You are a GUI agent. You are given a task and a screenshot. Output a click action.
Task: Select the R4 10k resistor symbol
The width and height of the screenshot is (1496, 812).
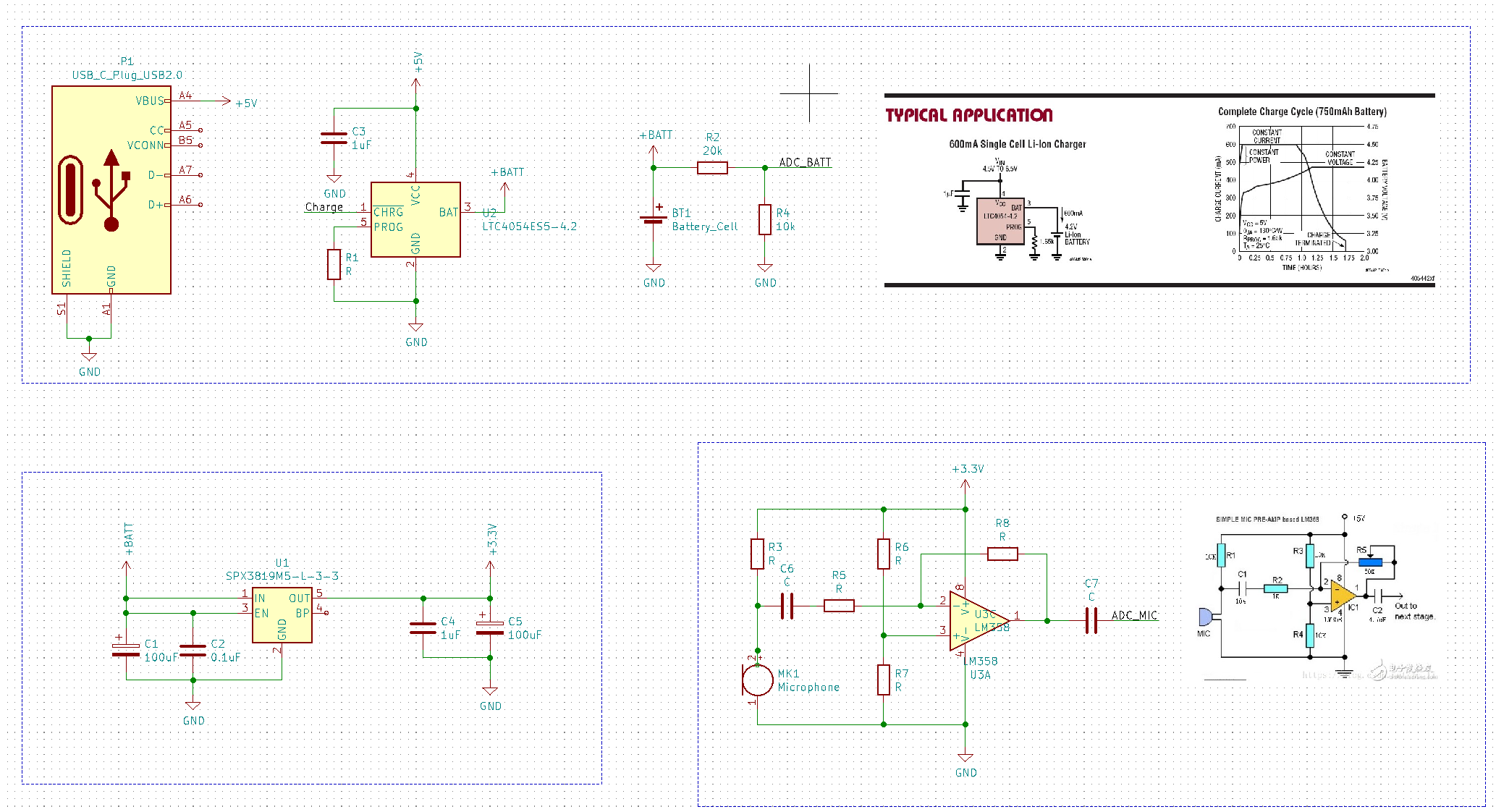[765, 219]
